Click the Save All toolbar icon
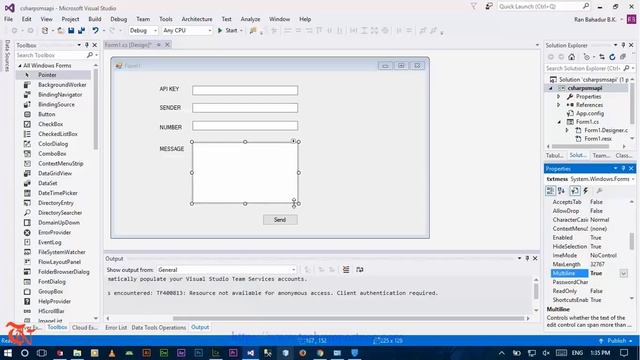The image size is (640, 360). 81,31
